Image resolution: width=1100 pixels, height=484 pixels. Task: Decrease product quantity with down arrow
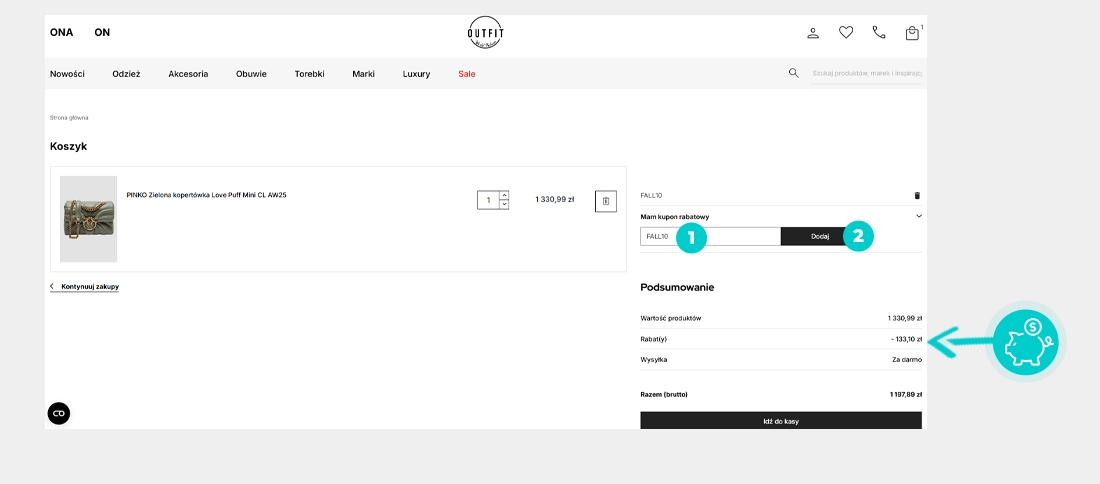pos(504,205)
